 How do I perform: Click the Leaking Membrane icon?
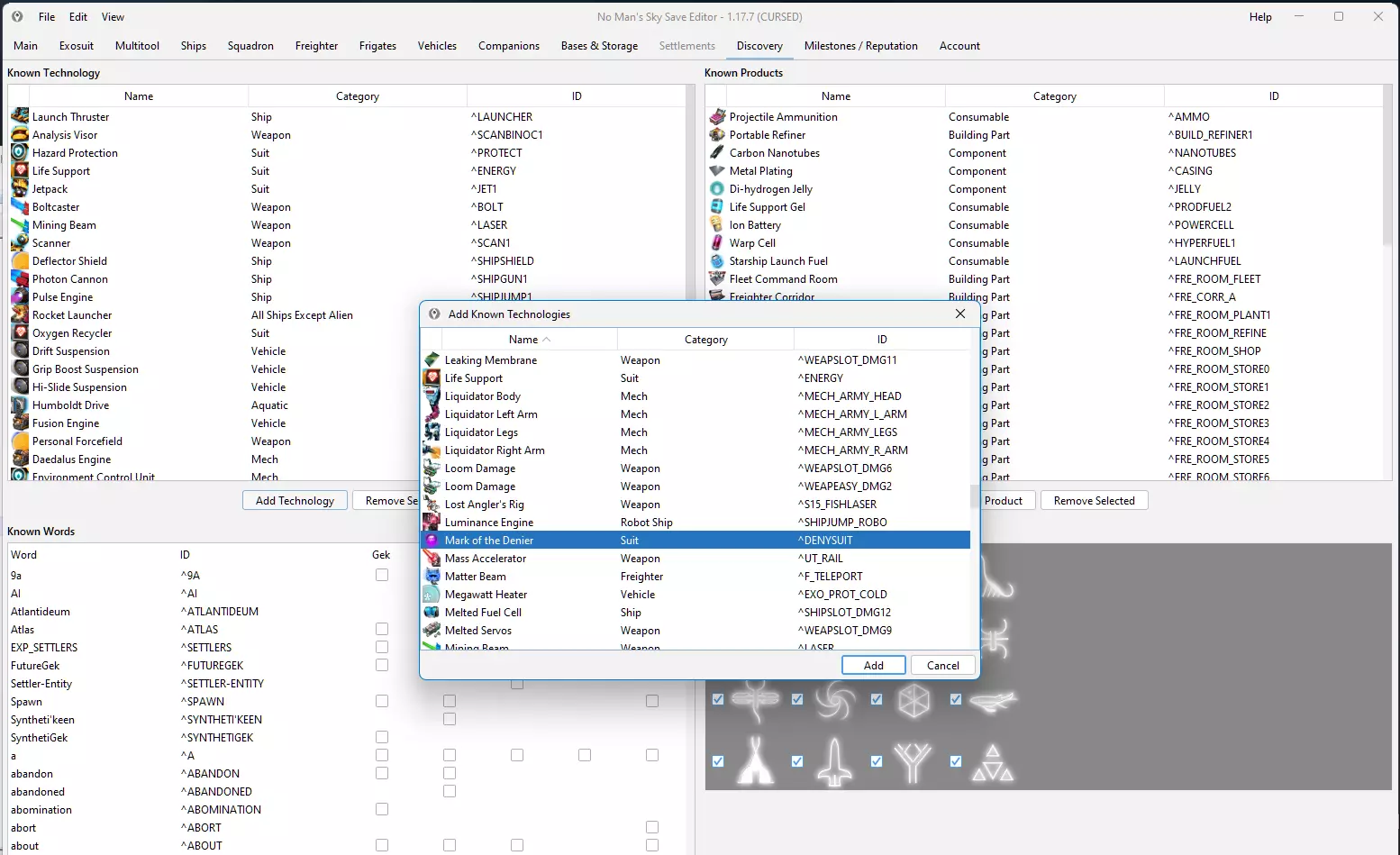click(x=432, y=360)
